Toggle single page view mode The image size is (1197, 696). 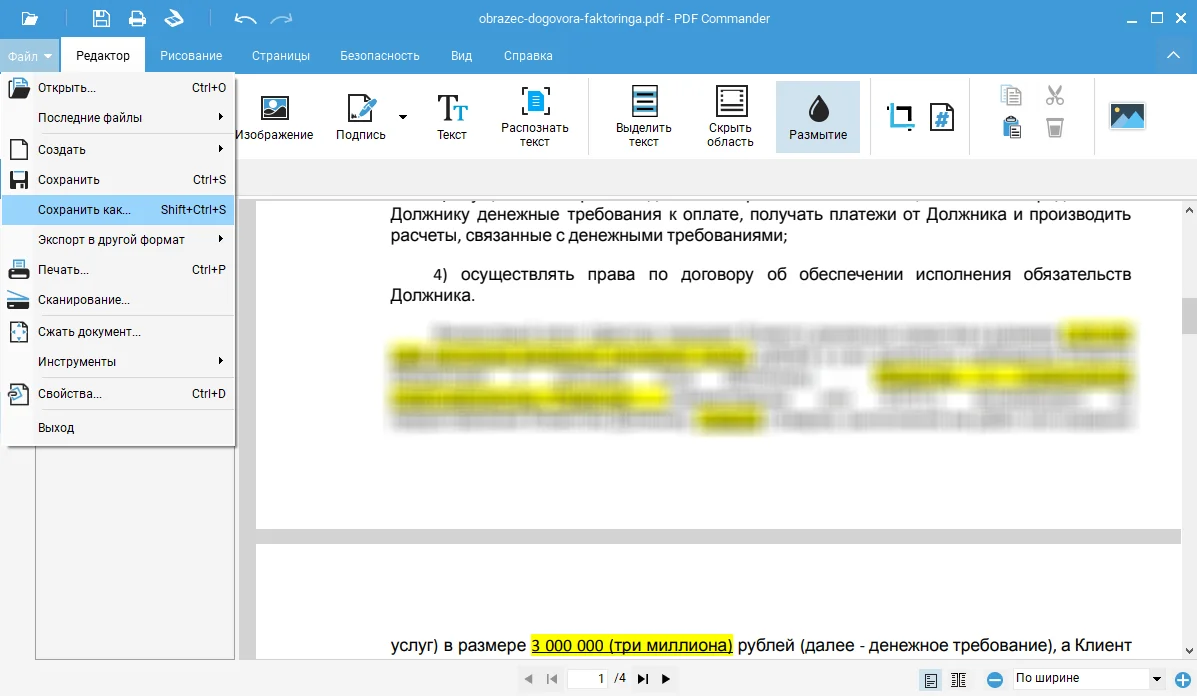[x=931, y=680]
